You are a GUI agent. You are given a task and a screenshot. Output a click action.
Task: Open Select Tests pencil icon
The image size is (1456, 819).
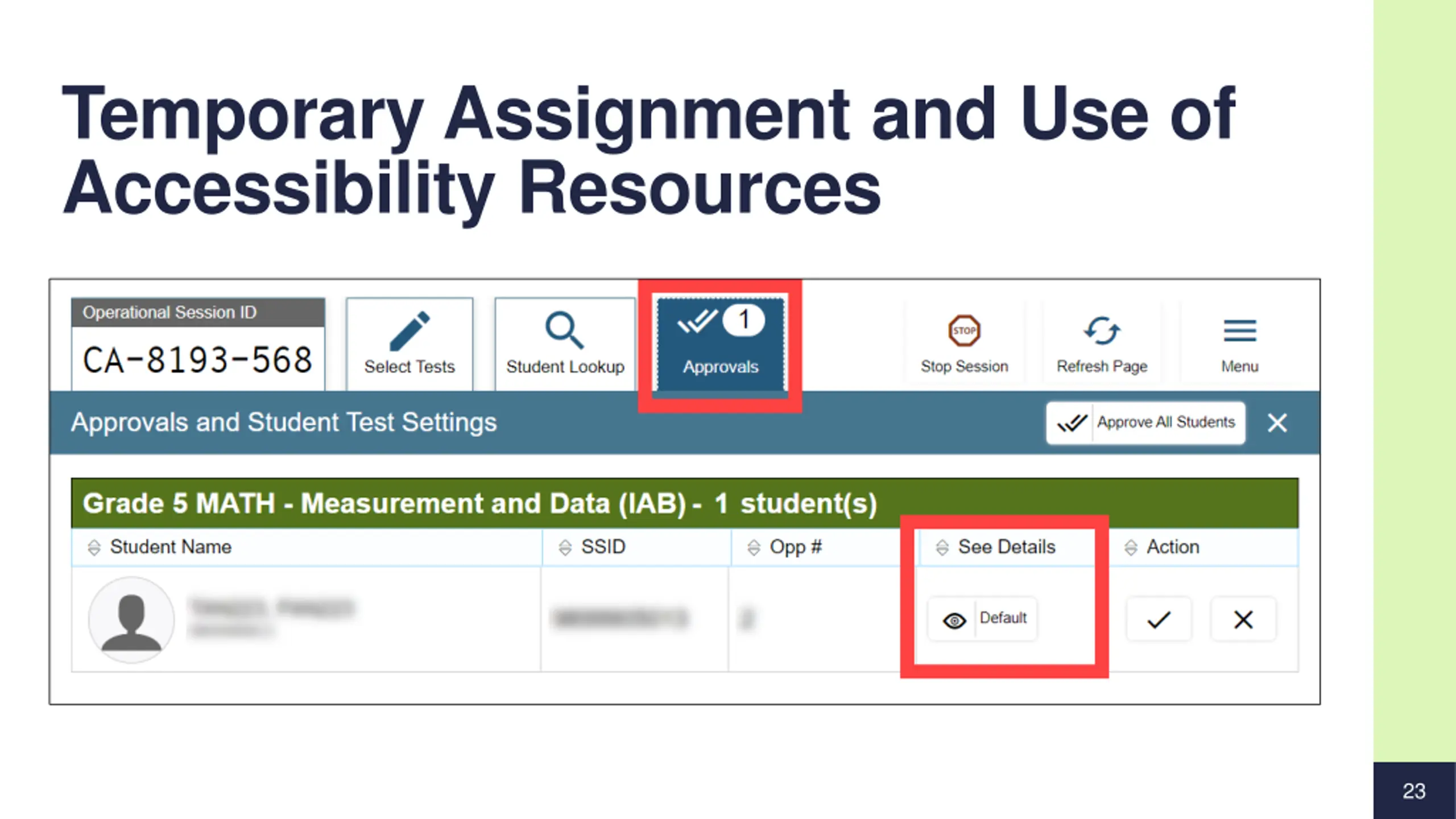point(409,330)
